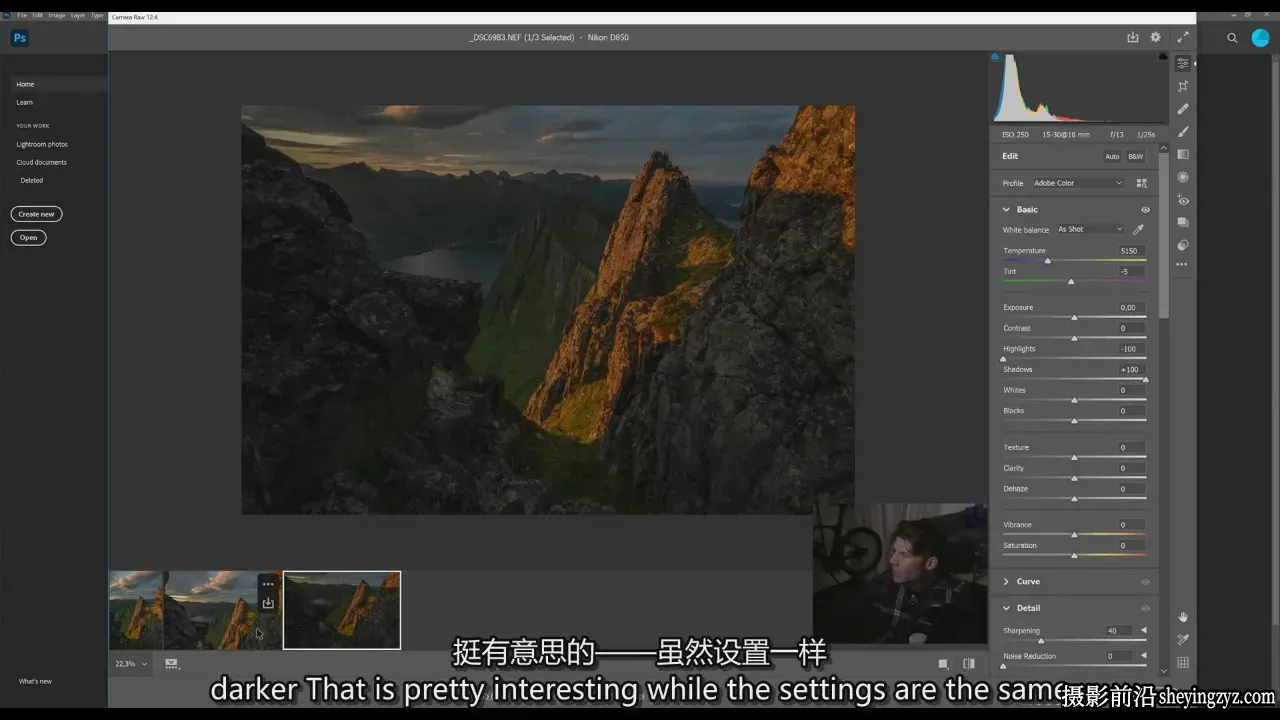Open the Presets panel icon
This screenshot has width=1280, height=720.
[x=1183, y=245]
